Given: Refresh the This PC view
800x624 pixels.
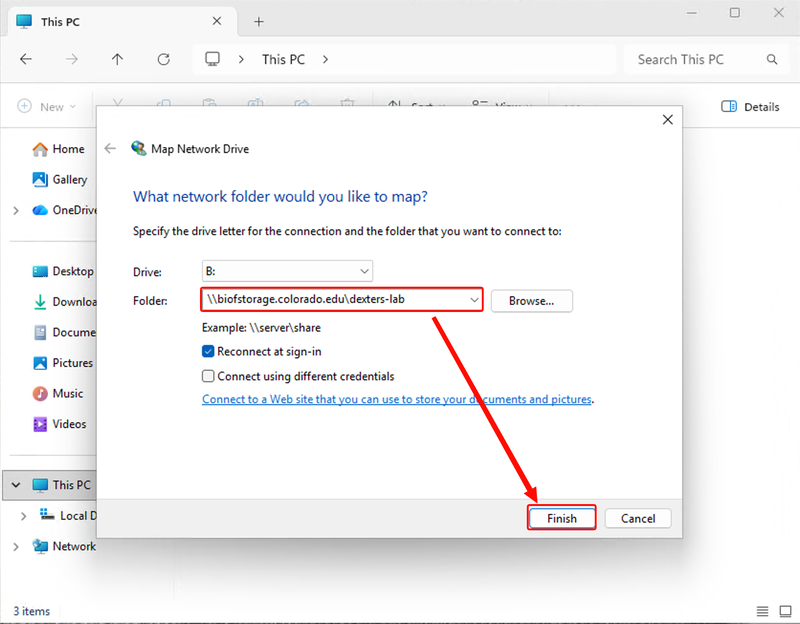Looking at the screenshot, I should (163, 59).
